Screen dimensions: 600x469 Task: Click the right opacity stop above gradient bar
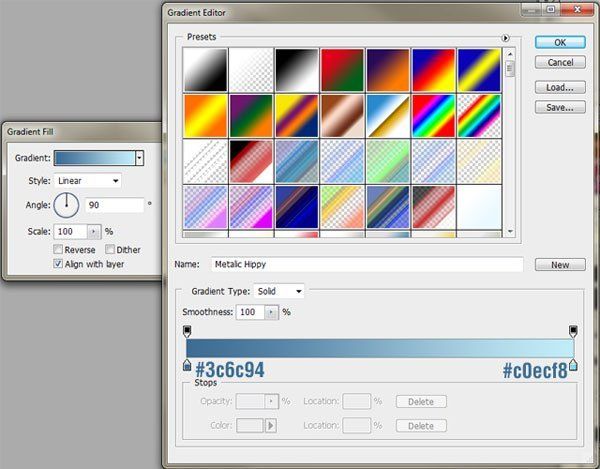[573, 331]
